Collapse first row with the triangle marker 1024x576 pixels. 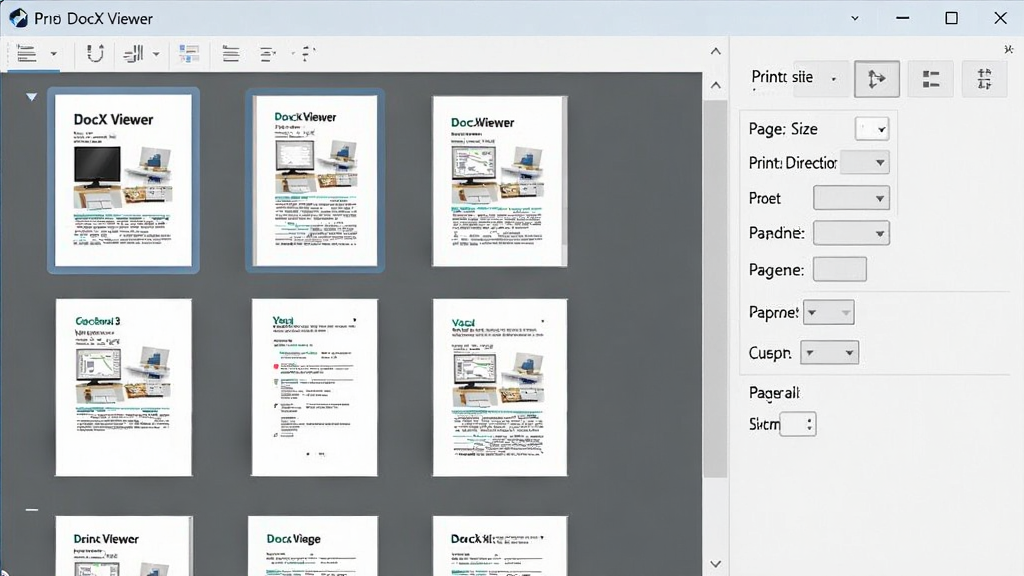[x=31, y=97]
